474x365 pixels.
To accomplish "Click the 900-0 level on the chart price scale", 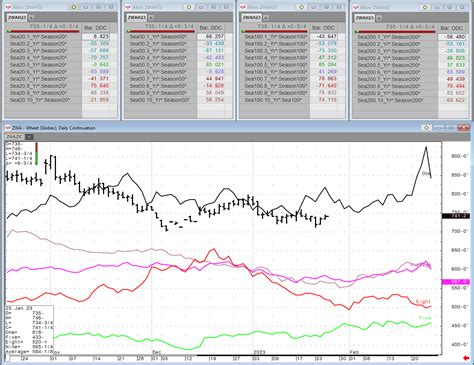I will click(460, 156).
